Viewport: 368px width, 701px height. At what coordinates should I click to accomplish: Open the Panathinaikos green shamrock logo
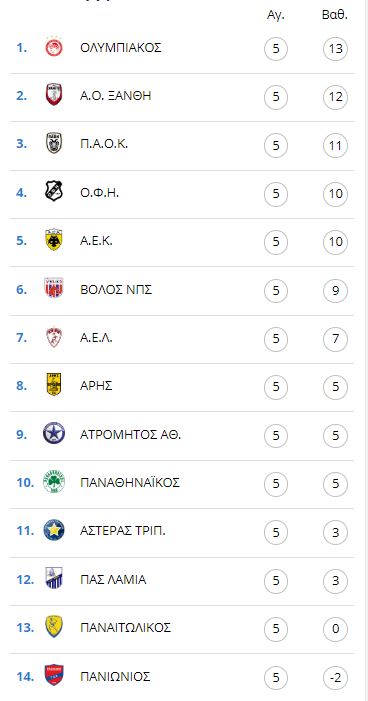(54, 482)
